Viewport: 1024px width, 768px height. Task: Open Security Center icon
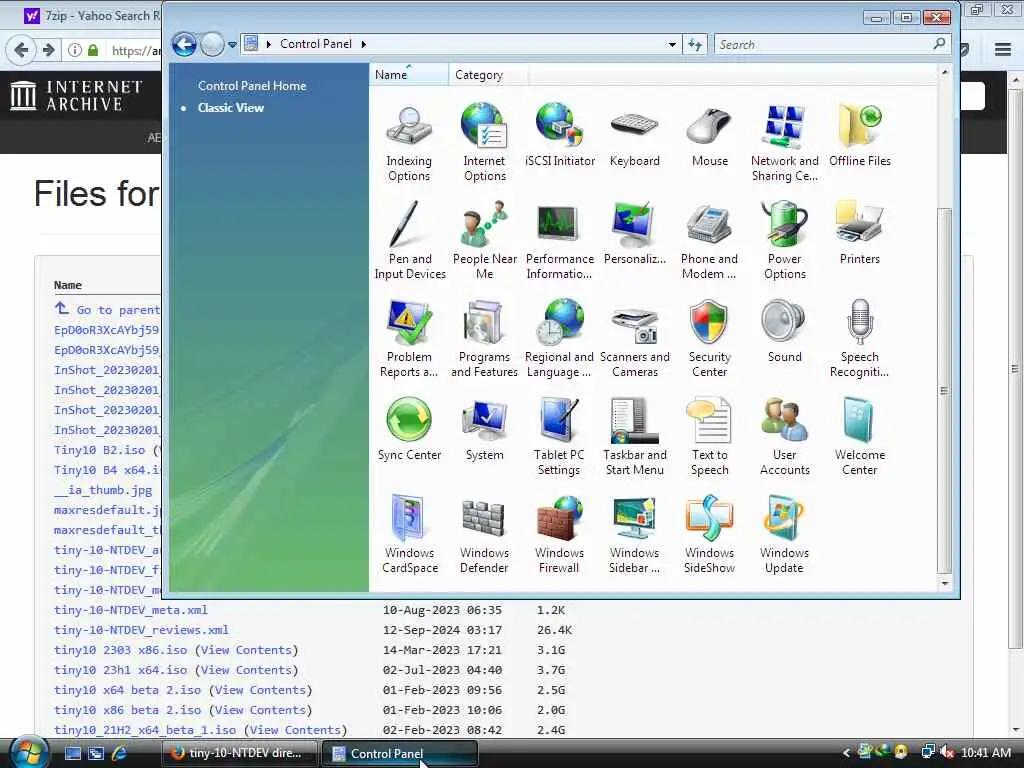click(x=709, y=338)
